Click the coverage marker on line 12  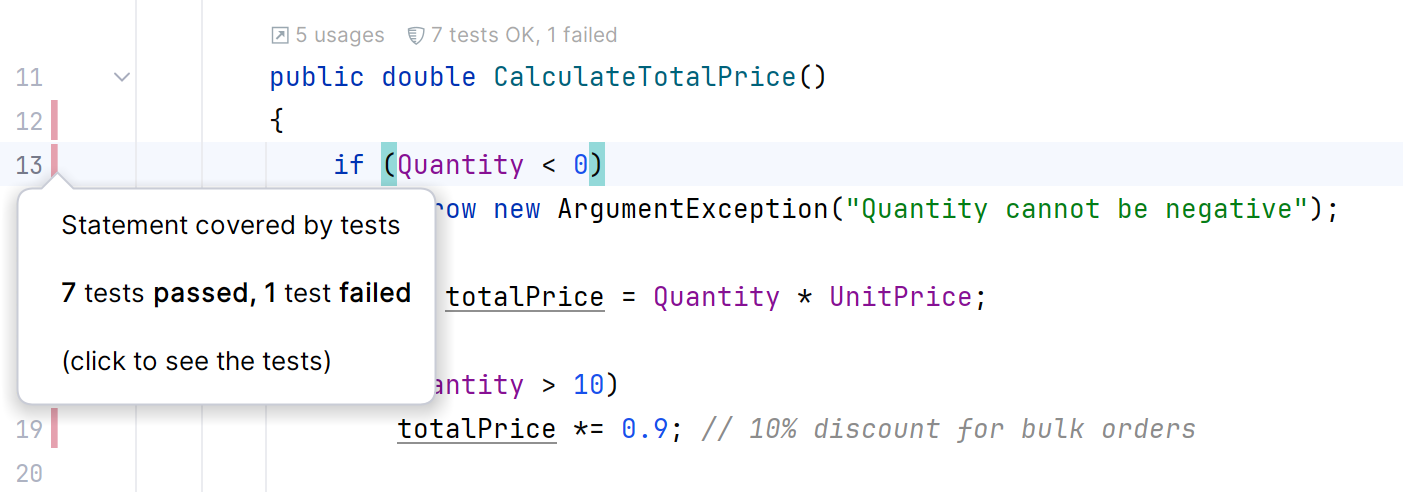(54, 121)
